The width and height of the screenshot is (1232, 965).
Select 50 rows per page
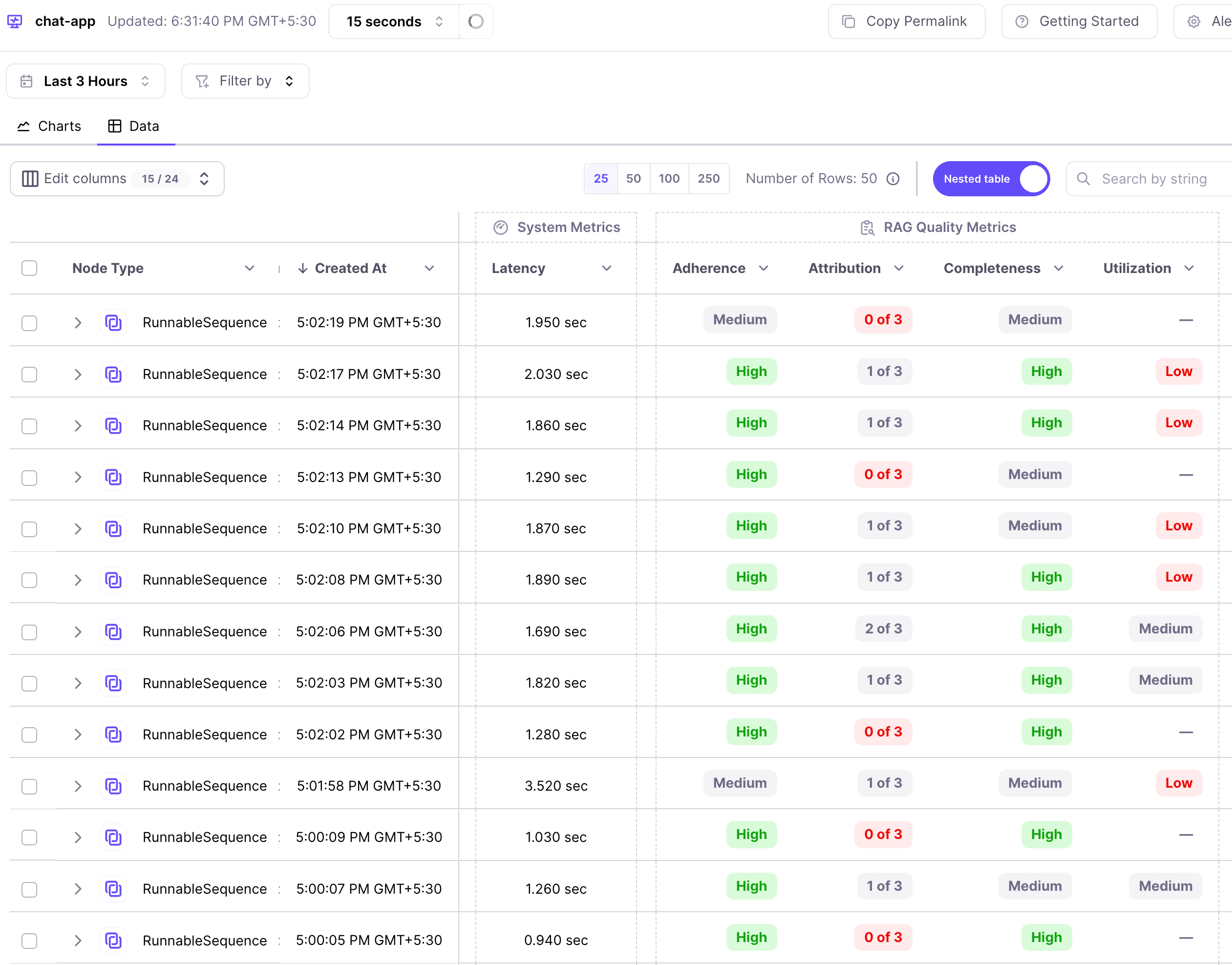click(x=634, y=179)
